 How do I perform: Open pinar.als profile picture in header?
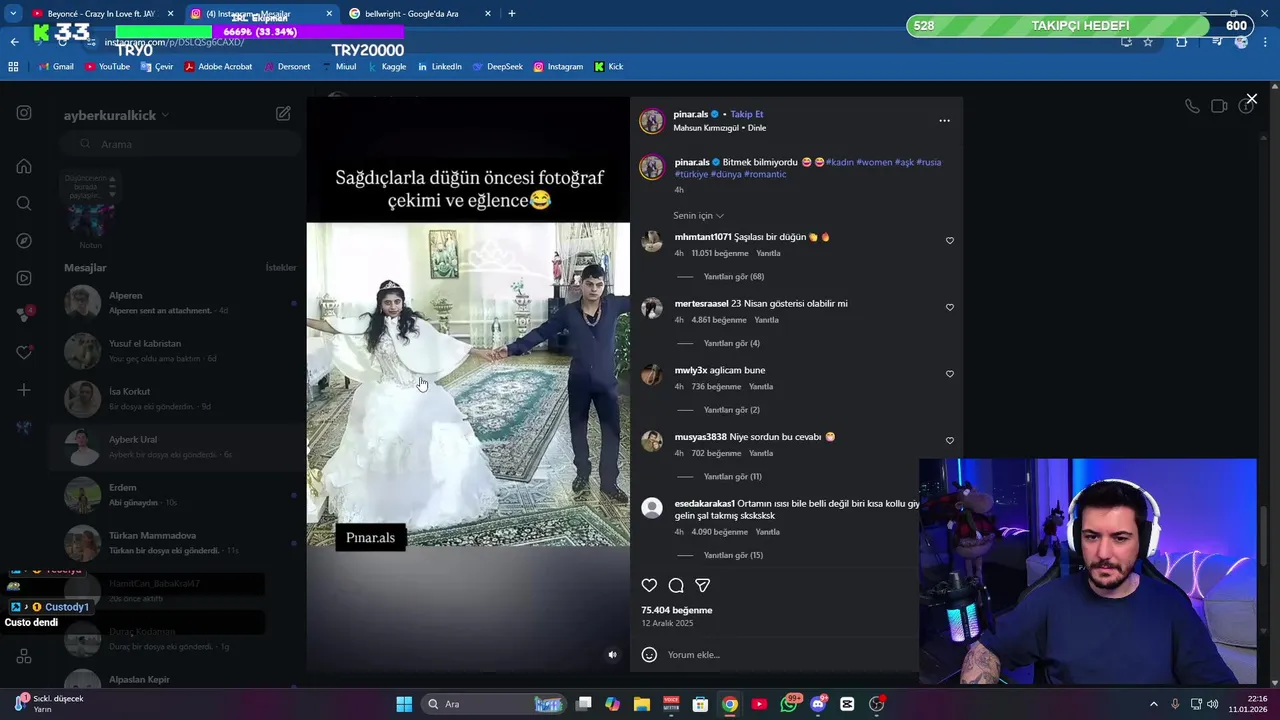[x=652, y=121]
